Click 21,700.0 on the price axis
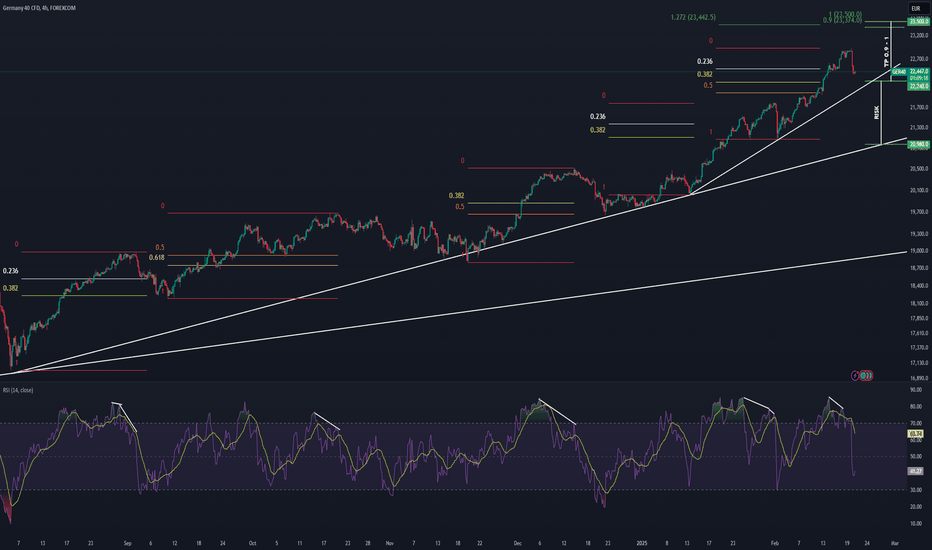 [919, 108]
